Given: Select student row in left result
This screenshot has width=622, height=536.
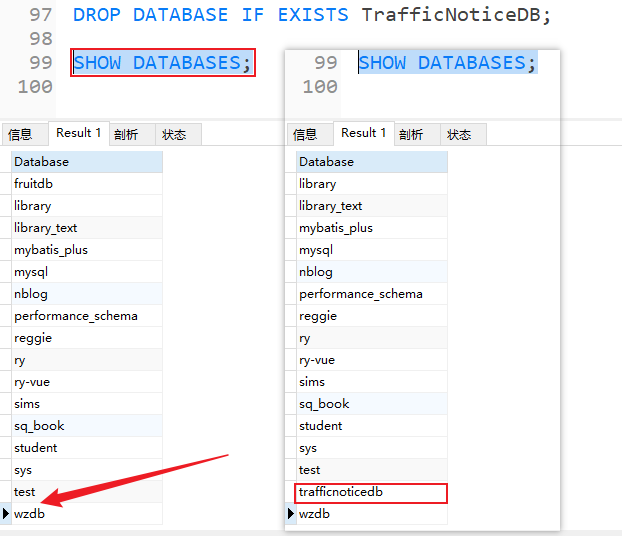Looking at the screenshot, I should pyautogui.click(x=87, y=448).
